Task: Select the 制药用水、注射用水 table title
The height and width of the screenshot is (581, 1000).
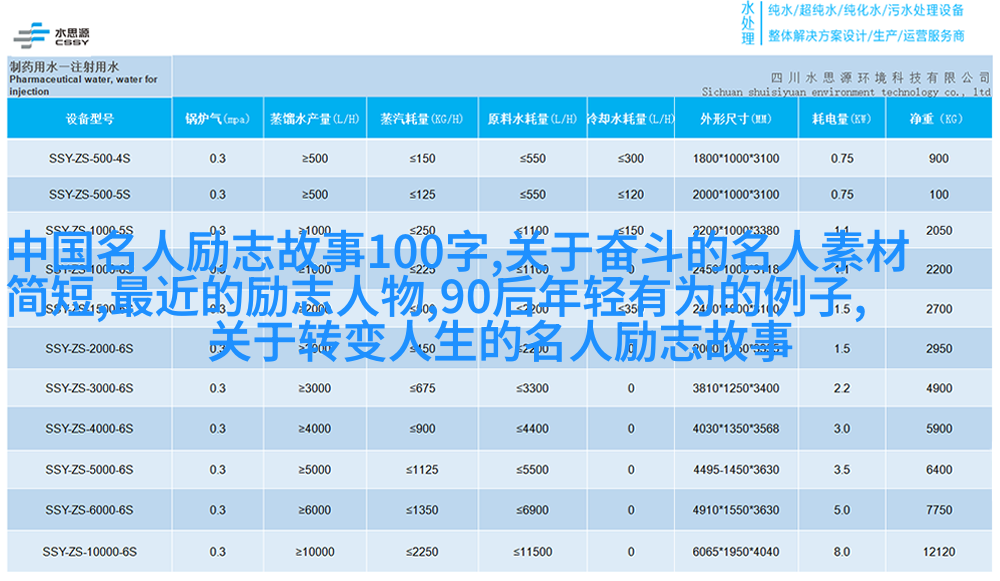Action: [83, 76]
